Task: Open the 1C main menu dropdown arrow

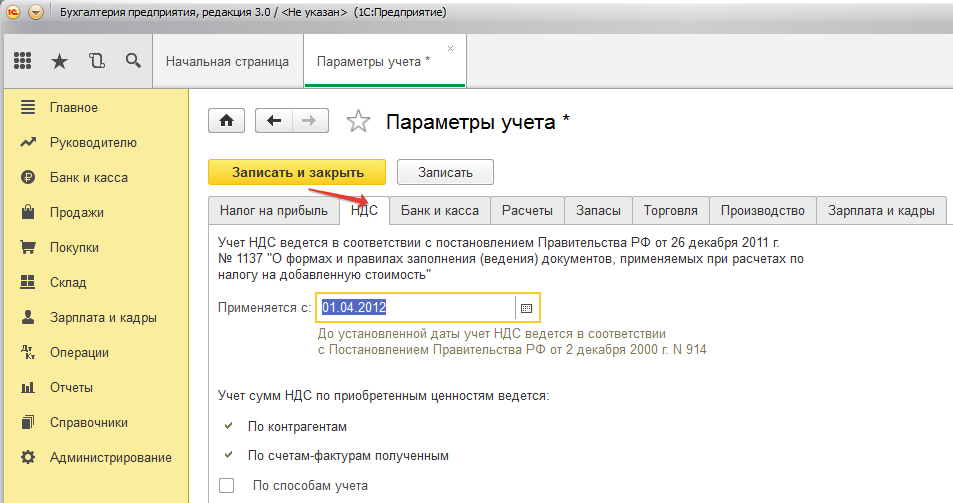Action: pyautogui.click(x=36, y=12)
